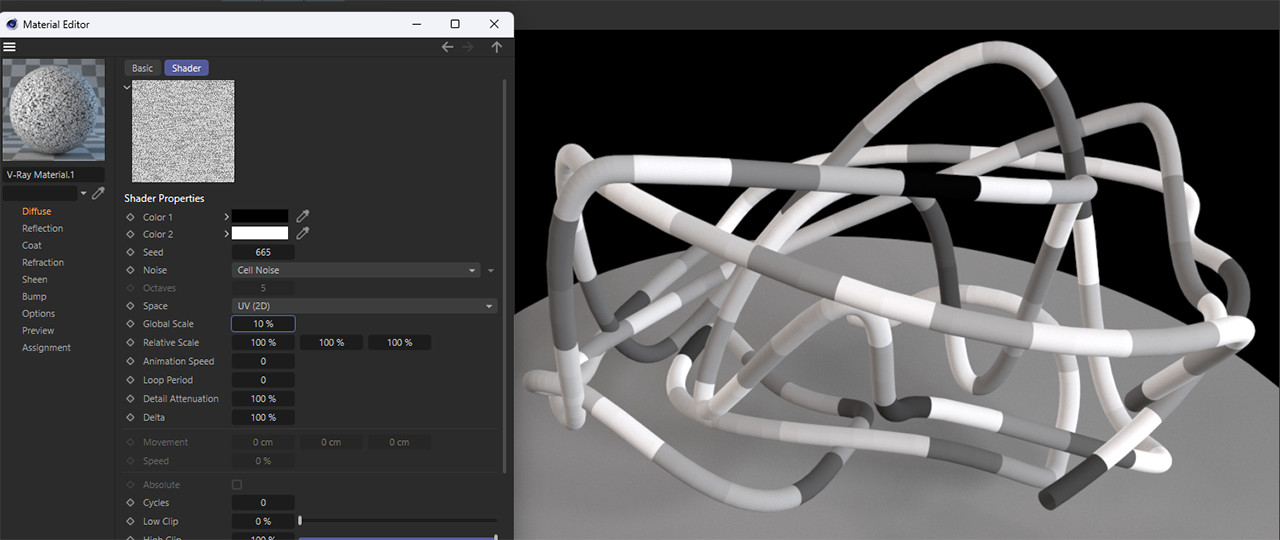Open the Assignment section
The height and width of the screenshot is (540, 1280).
tap(46, 347)
